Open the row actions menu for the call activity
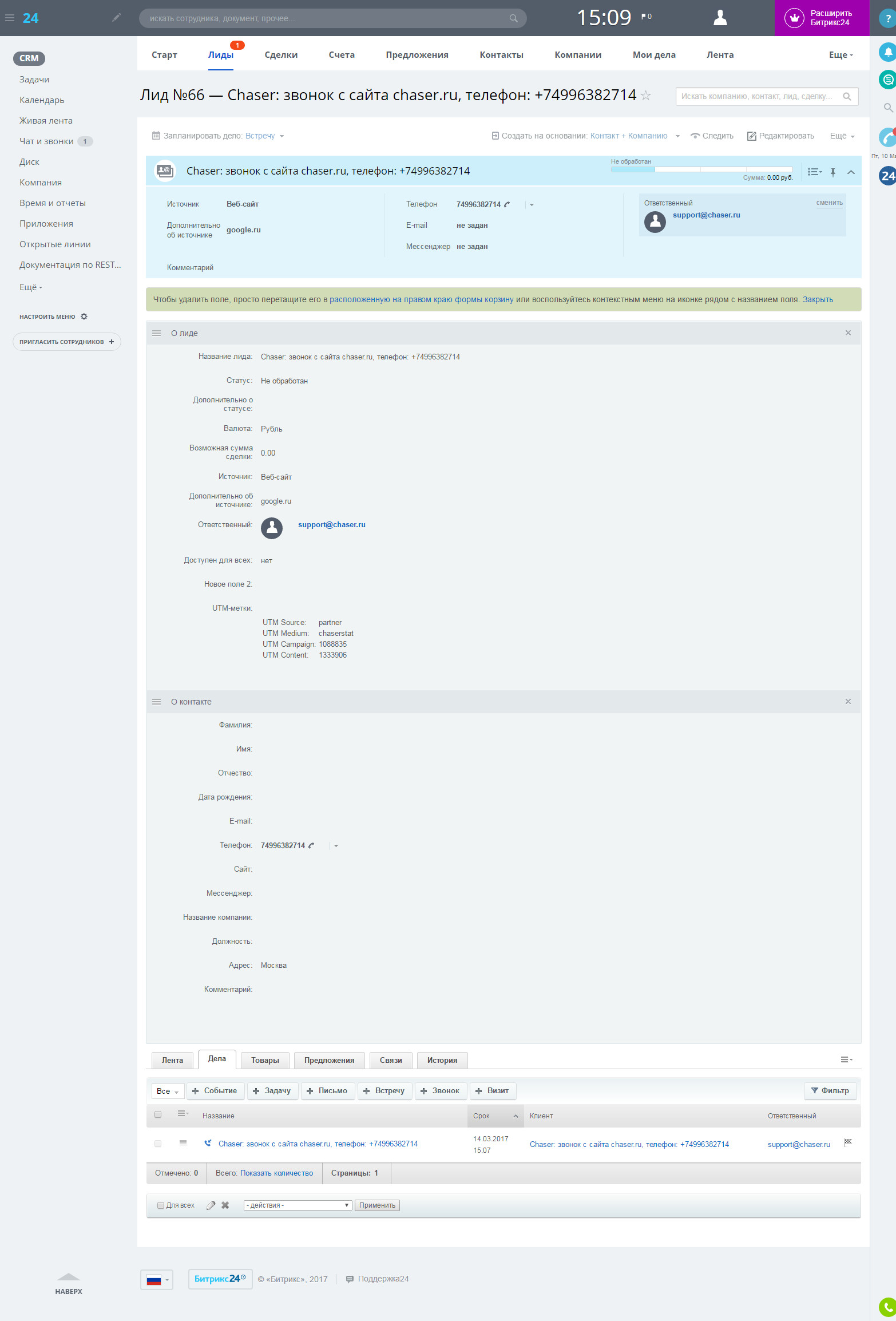This screenshot has height=1321, width=896. tap(183, 1143)
